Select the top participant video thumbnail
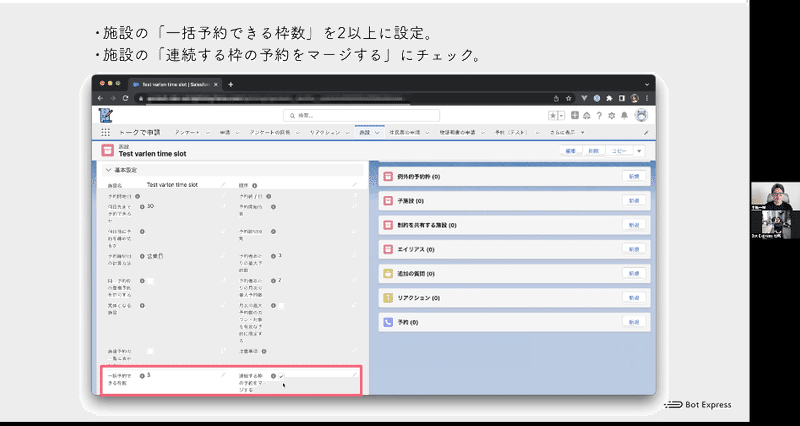This screenshot has width=800, height=426. pyautogui.click(x=776, y=196)
